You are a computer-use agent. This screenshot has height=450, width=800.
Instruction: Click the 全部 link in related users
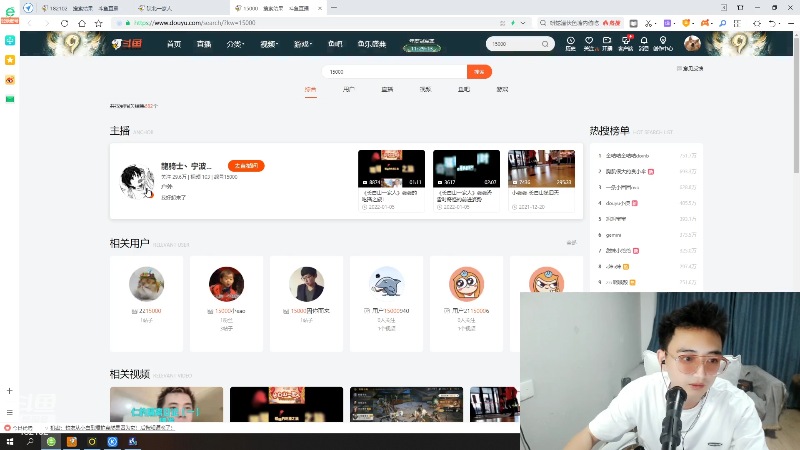(571, 243)
